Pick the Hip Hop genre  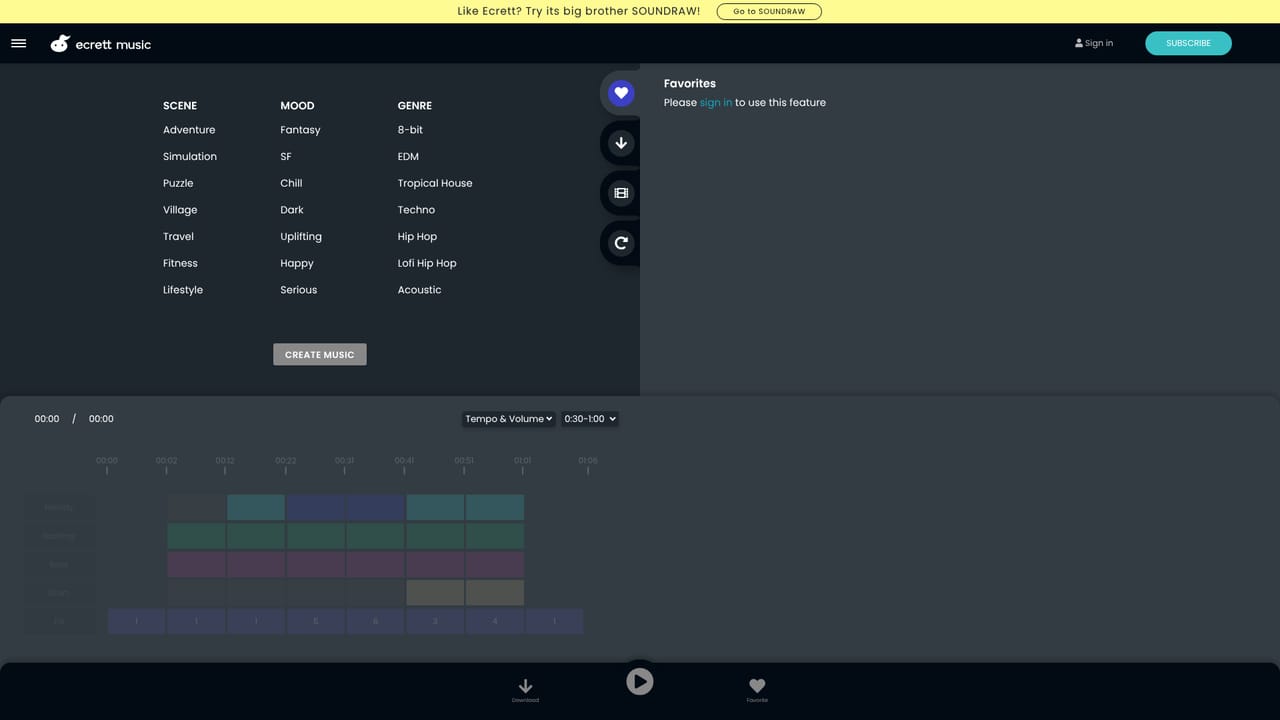tap(417, 237)
